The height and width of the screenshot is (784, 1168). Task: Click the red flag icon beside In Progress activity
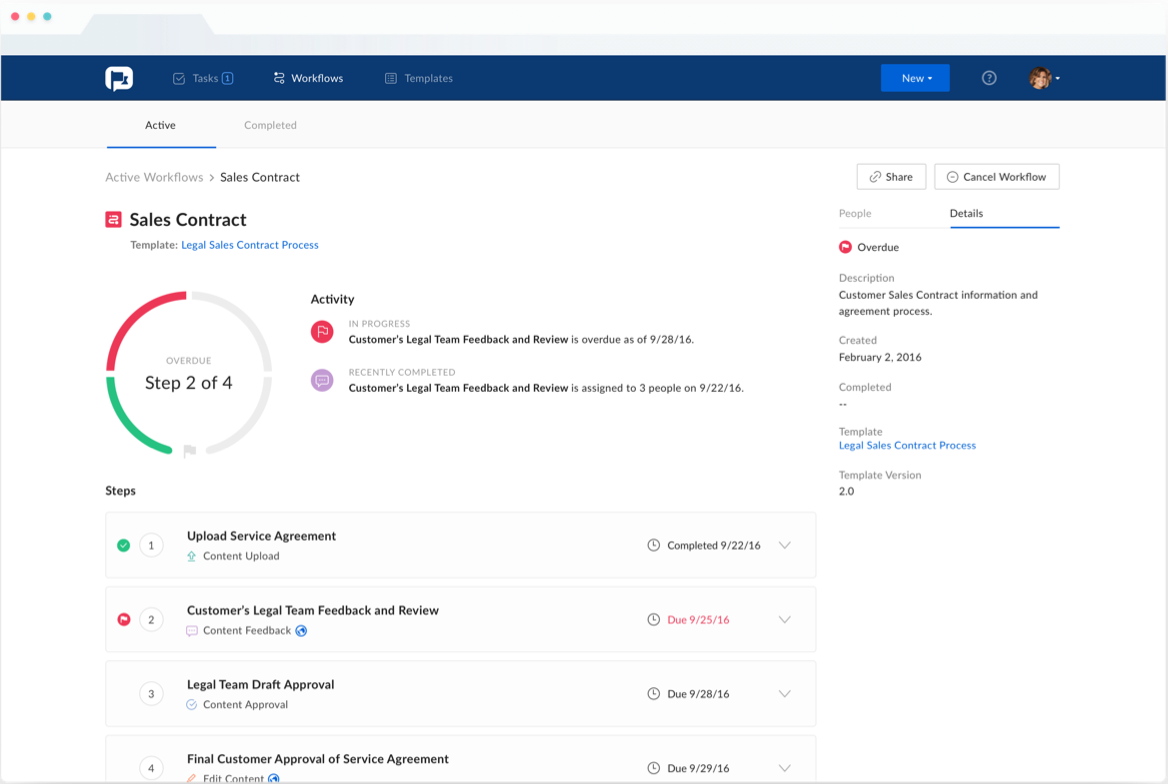321,331
